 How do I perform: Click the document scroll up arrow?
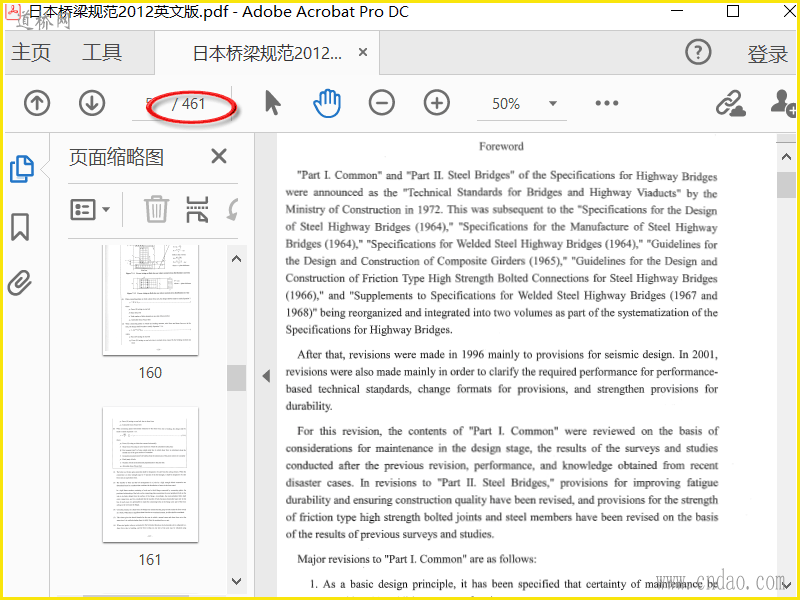click(x=786, y=157)
